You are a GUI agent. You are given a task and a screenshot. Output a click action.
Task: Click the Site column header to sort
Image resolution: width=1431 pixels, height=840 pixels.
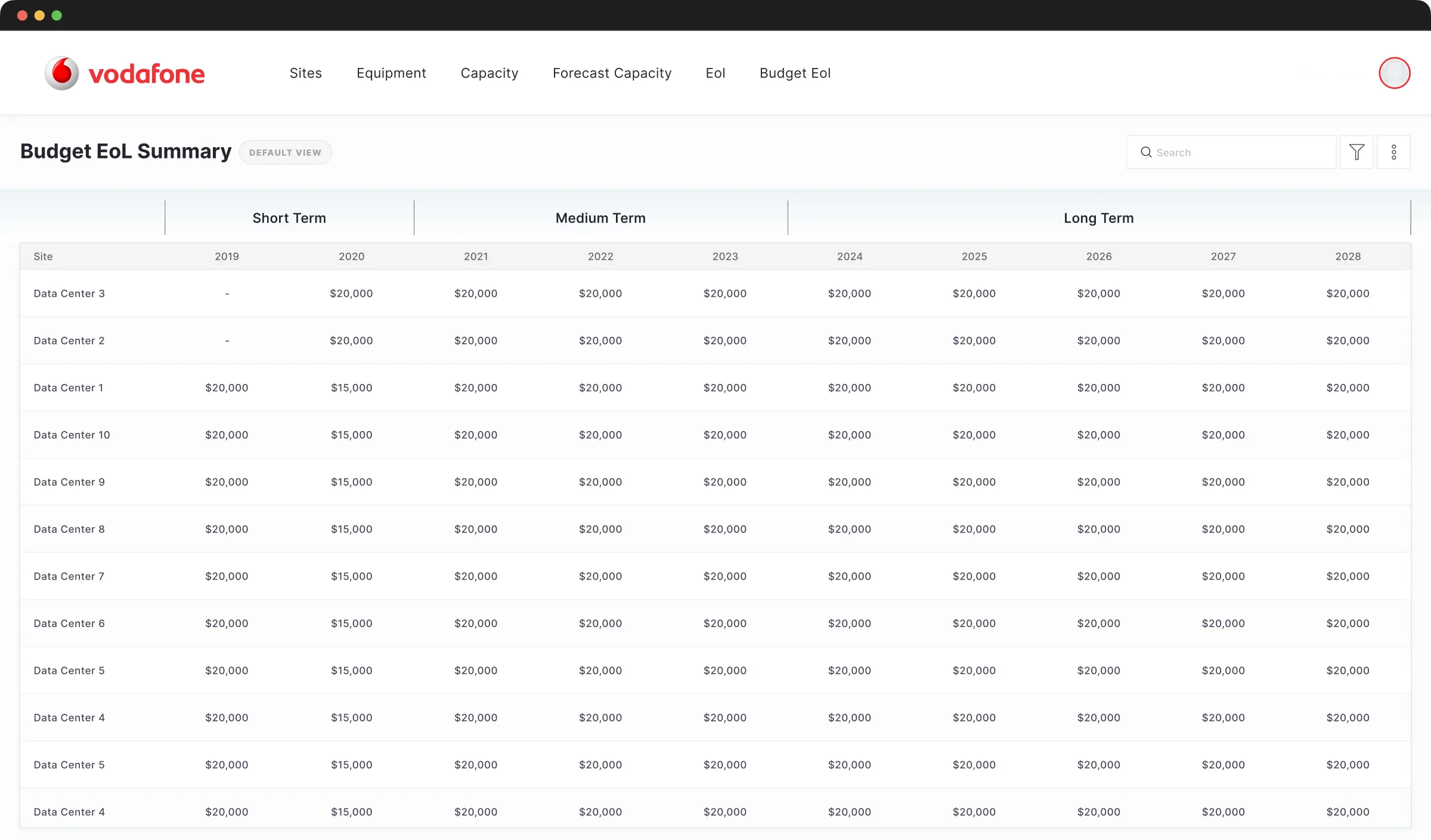[43, 256]
